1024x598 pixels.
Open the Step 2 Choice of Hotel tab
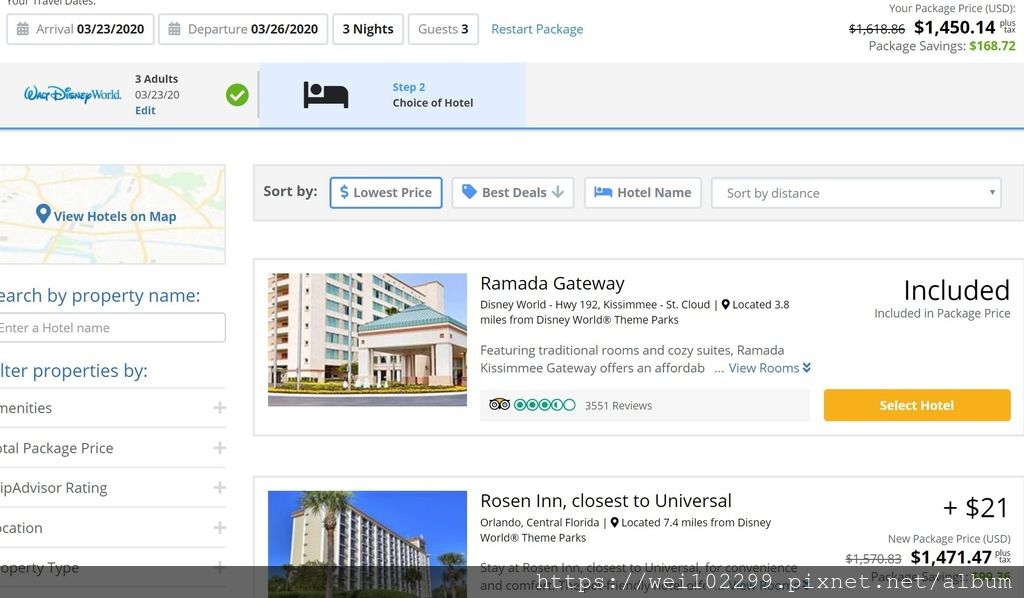click(x=392, y=95)
